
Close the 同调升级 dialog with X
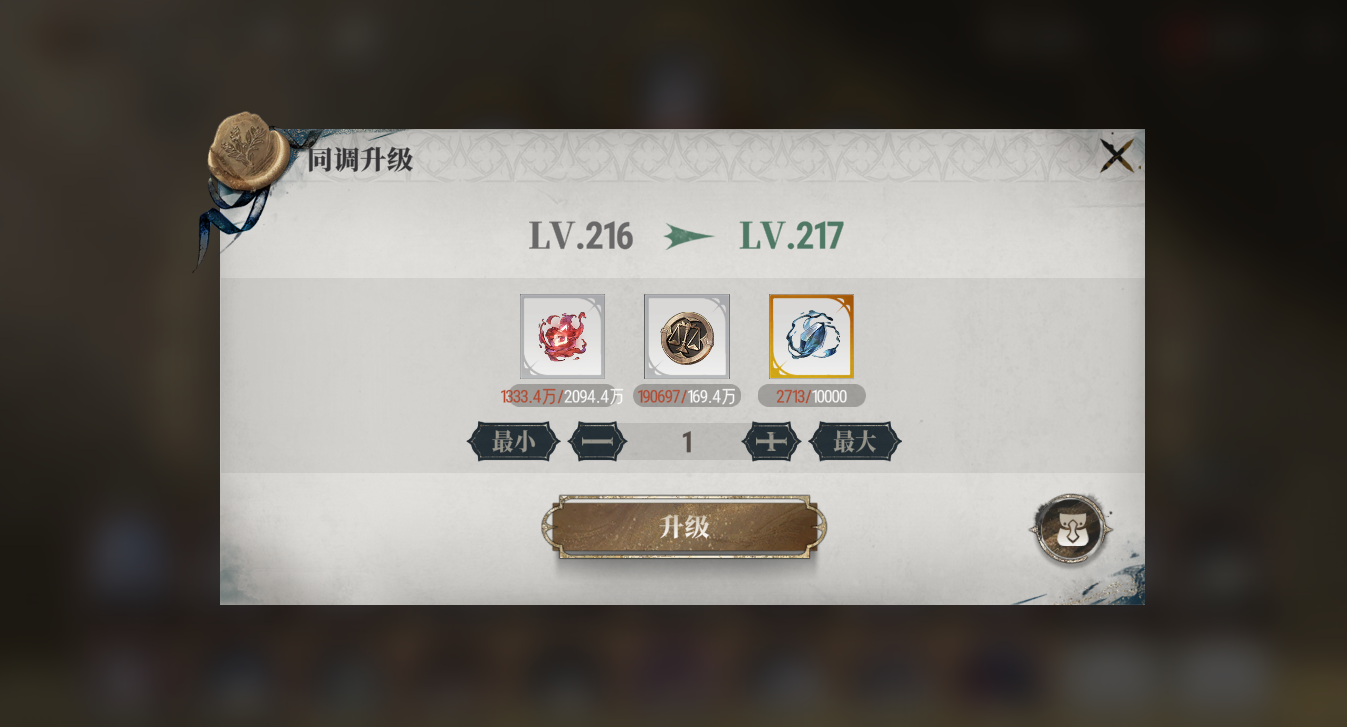1118,156
